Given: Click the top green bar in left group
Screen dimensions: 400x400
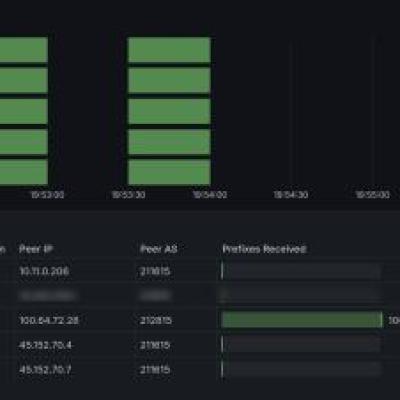Looking at the screenshot, I should click(x=24, y=50).
